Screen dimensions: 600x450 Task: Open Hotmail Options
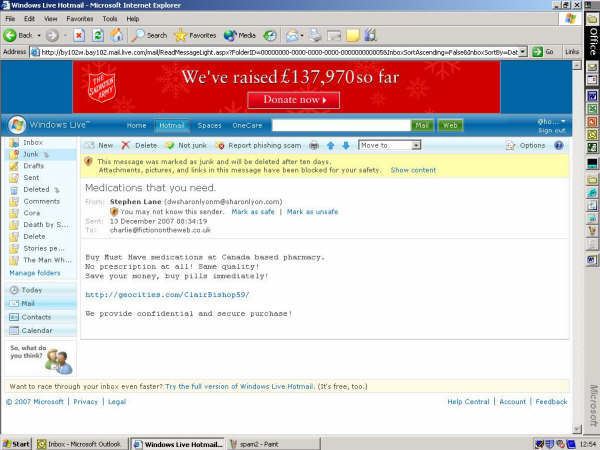point(525,145)
